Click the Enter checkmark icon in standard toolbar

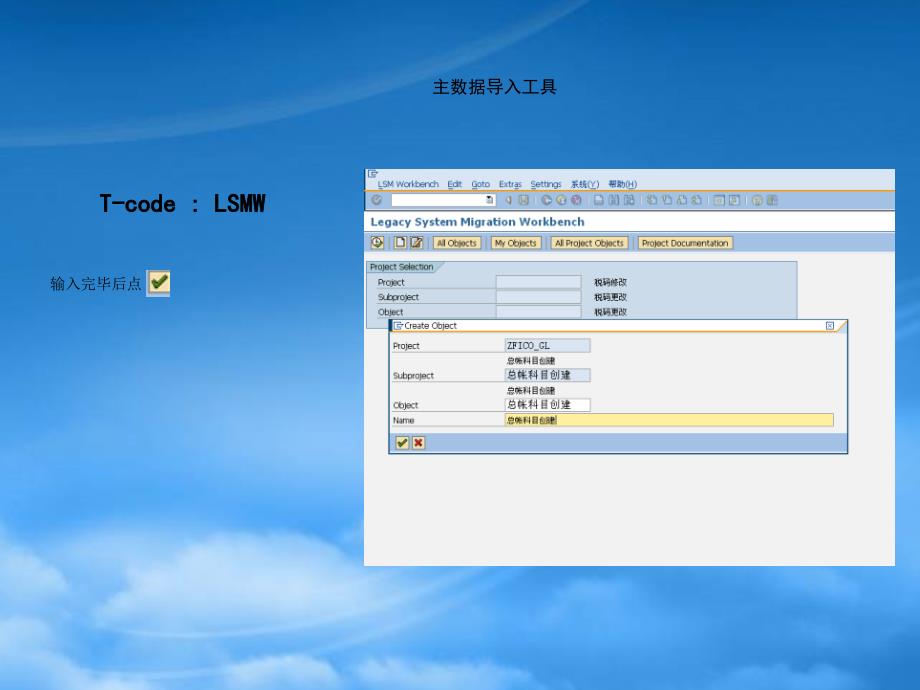tap(377, 200)
